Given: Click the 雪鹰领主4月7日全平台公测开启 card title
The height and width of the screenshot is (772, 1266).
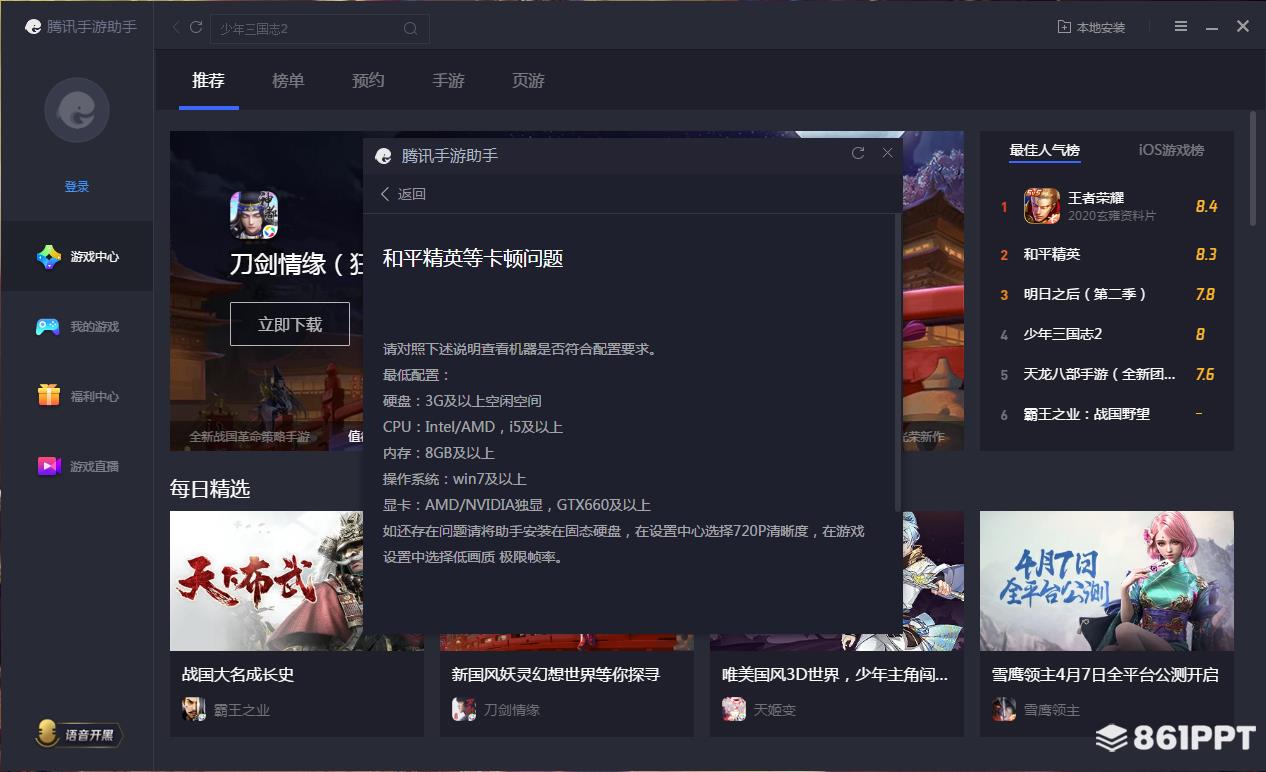Looking at the screenshot, I should click(x=1105, y=675).
